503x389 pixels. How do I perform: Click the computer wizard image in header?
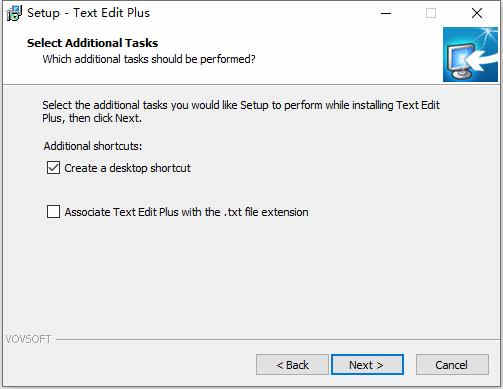tap(470, 55)
